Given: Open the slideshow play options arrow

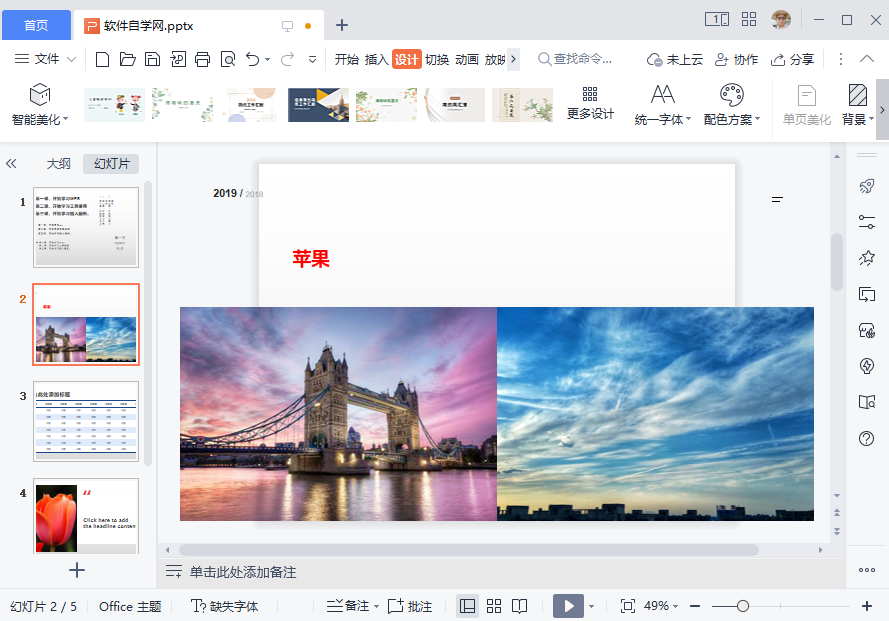Looking at the screenshot, I should point(591,606).
